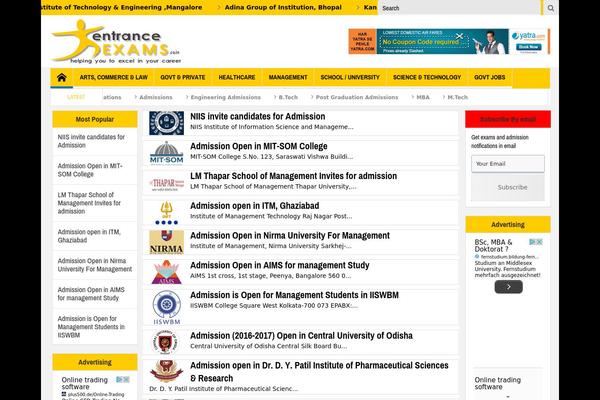
Task: Open NIRMA logo thumbnail
Action: point(166,242)
